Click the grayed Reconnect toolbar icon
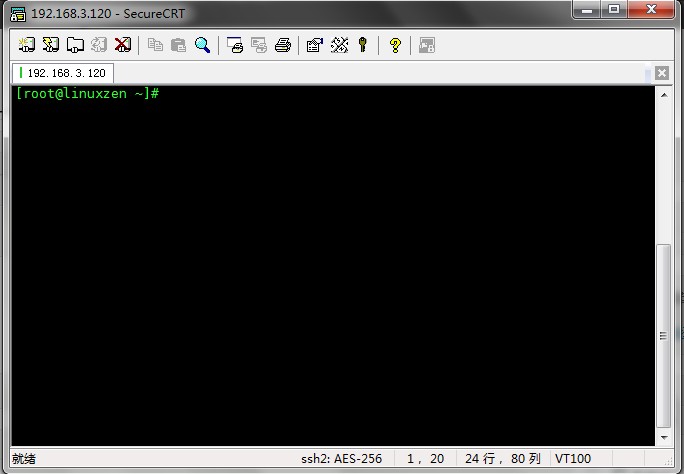This screenshot has width=684, height=474. coord(99,44)
